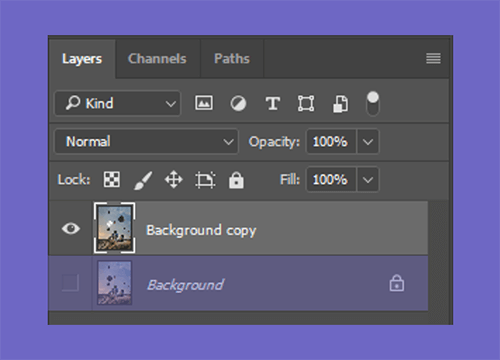This screenshot has height=360, width=500.
Task: Toggle layer filtering switch on or off
Action: point(373,104)
